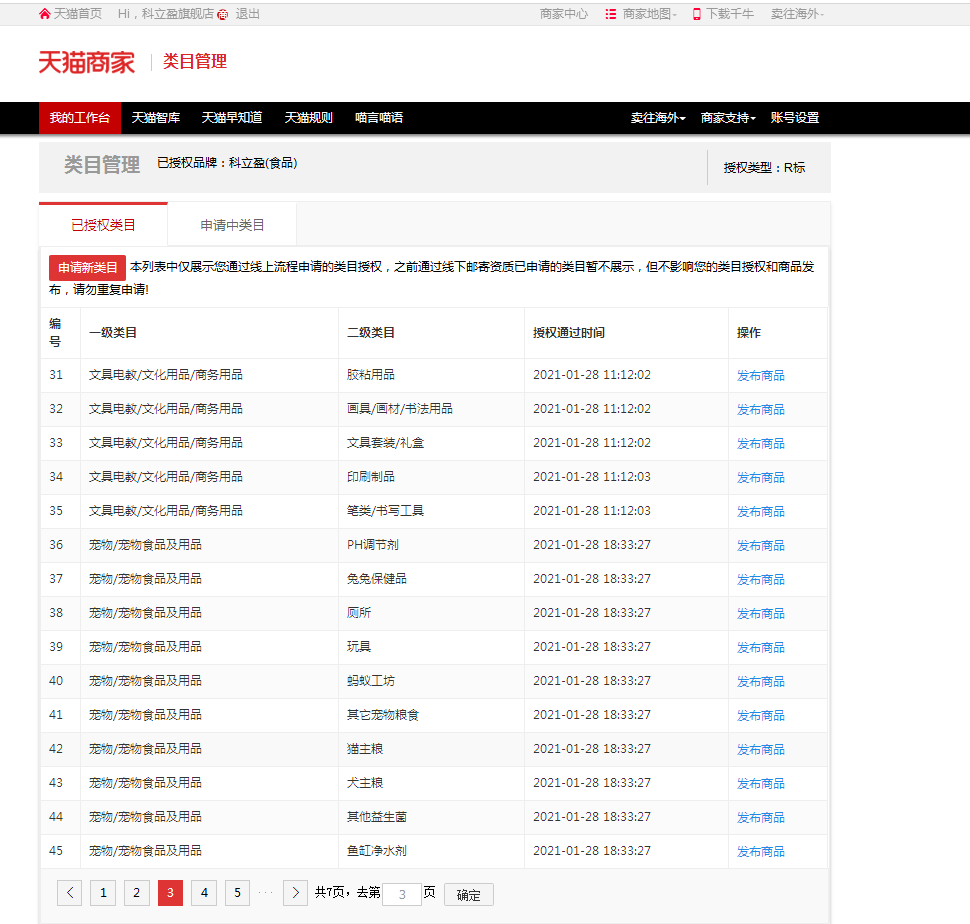Open 喵言喵语 menu item
Viewport: 970px width, 924px height.
pos(379,118)
